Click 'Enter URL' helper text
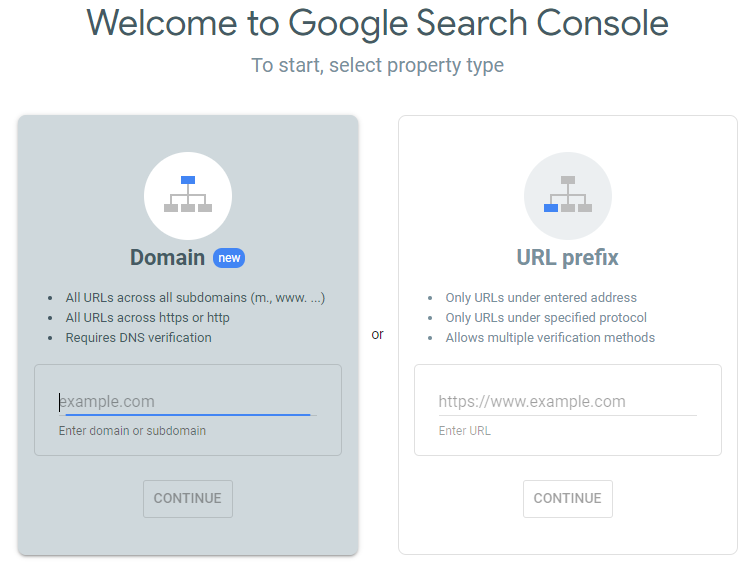 464,431
